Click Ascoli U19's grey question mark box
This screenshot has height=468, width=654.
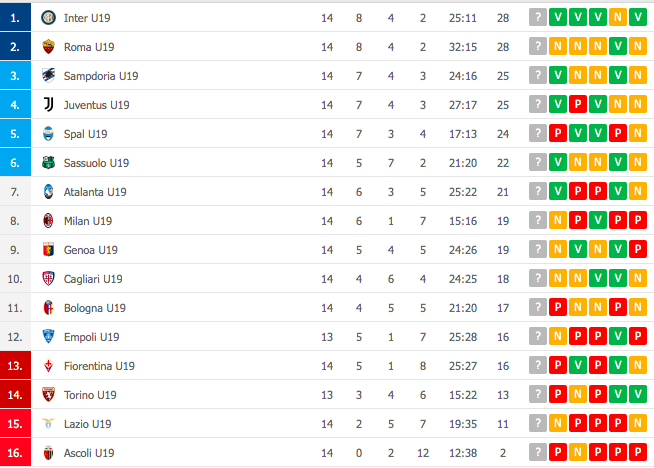click(x=538, y=453)
